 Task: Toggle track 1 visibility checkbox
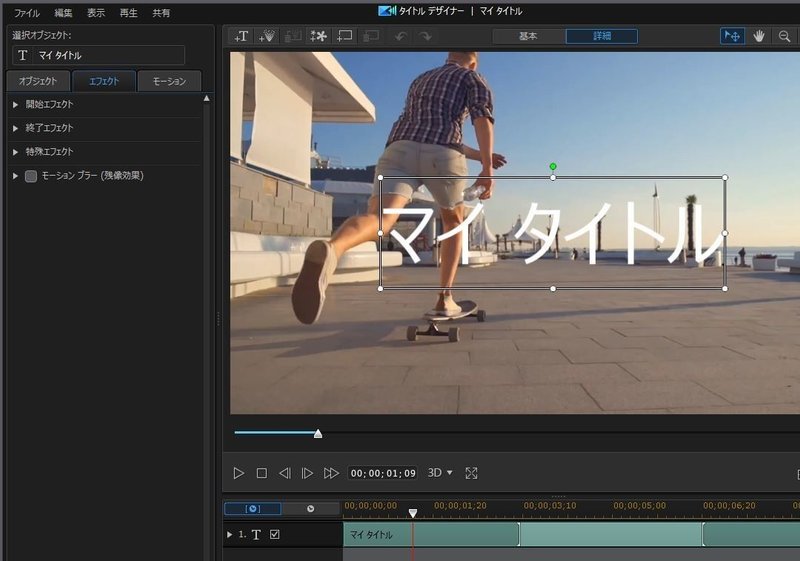point(274,534)
